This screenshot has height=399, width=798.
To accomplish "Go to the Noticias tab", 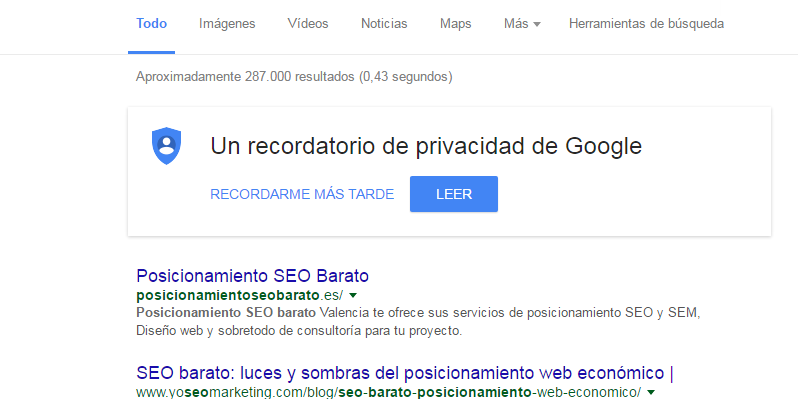I will point(384,23).
